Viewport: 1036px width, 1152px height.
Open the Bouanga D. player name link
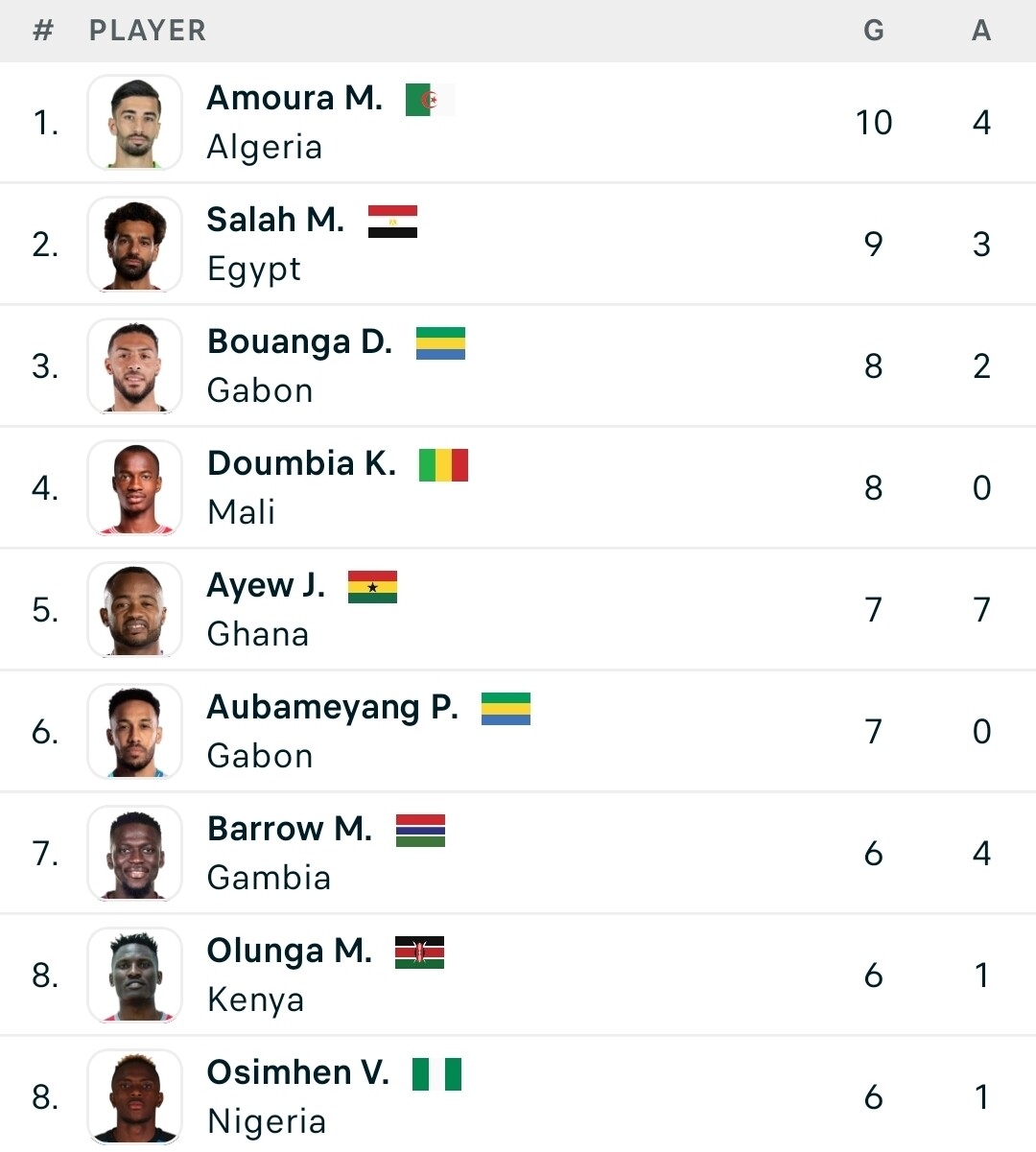(299, 342)
